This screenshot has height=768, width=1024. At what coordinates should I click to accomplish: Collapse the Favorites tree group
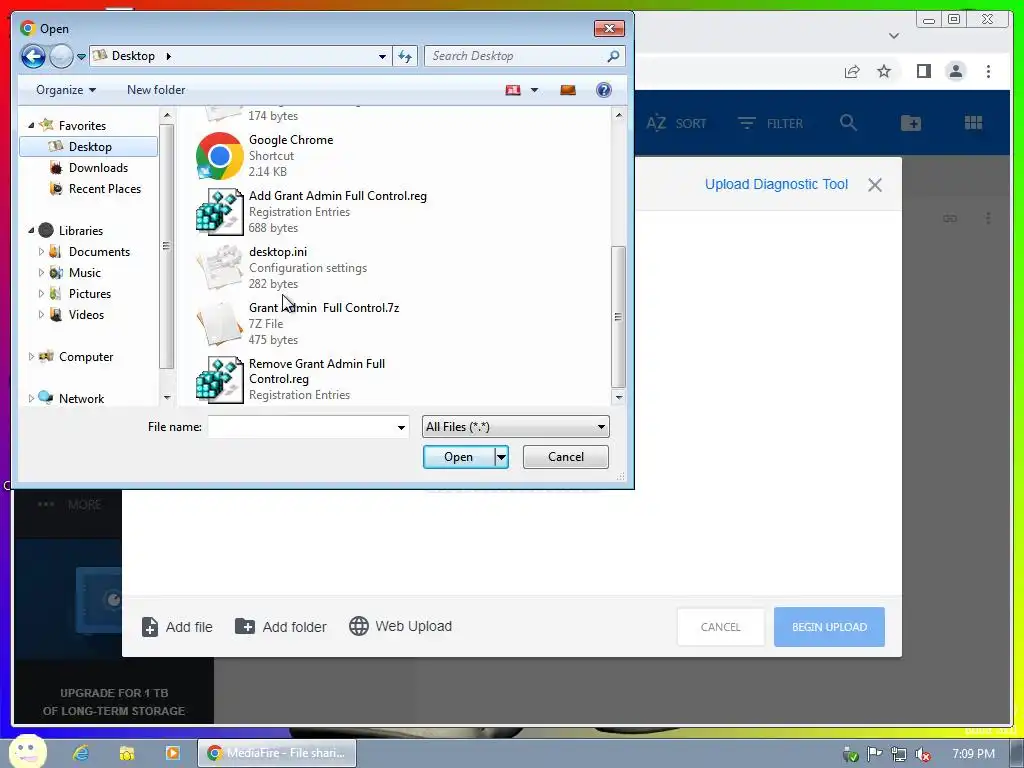click(x=31, y=125)
